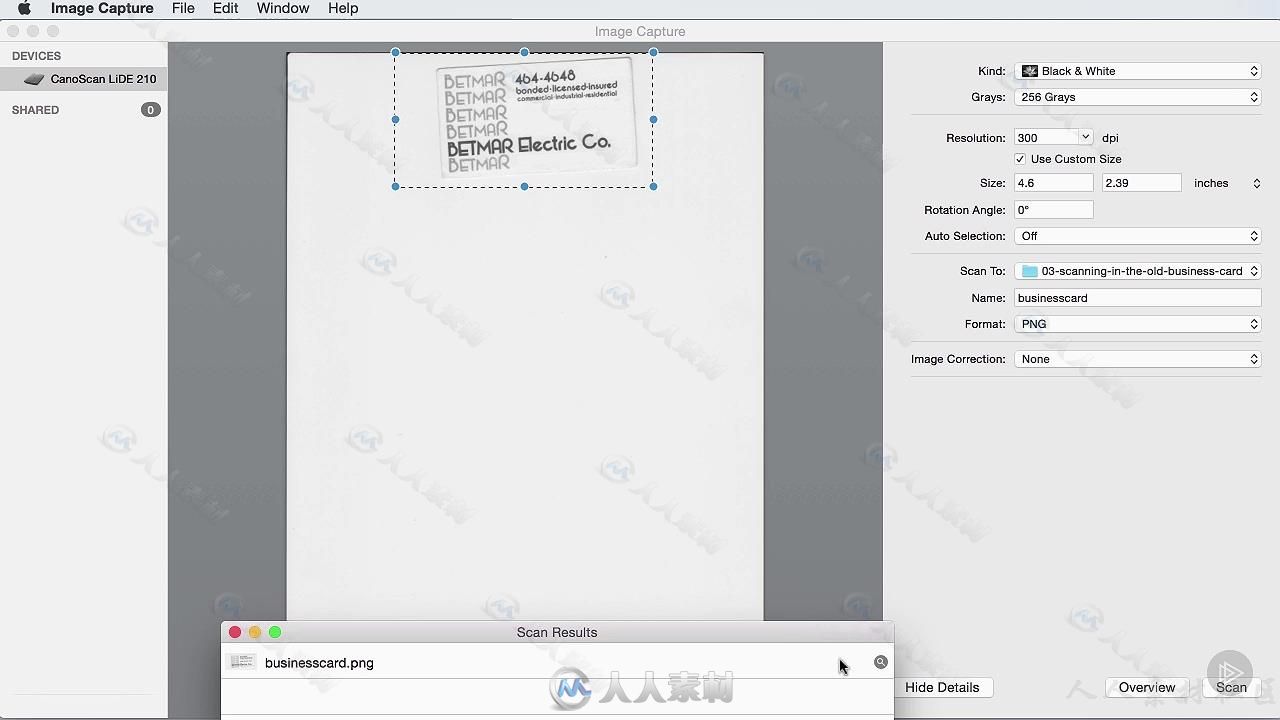This screenshot has width=1280, height=720.
Task: Open the Format dropdown showing PNG
Action: pyautogui.click(x=1138, y=324)
